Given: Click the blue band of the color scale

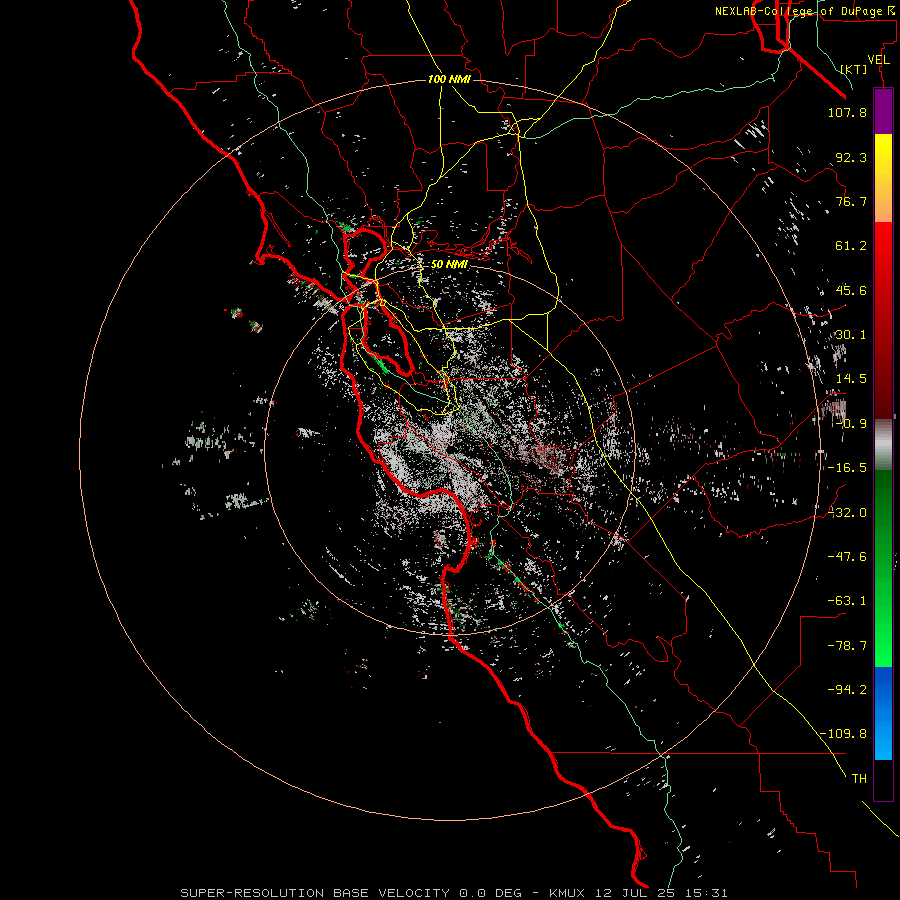Looking at the screenshot, I should coord(883,713).
